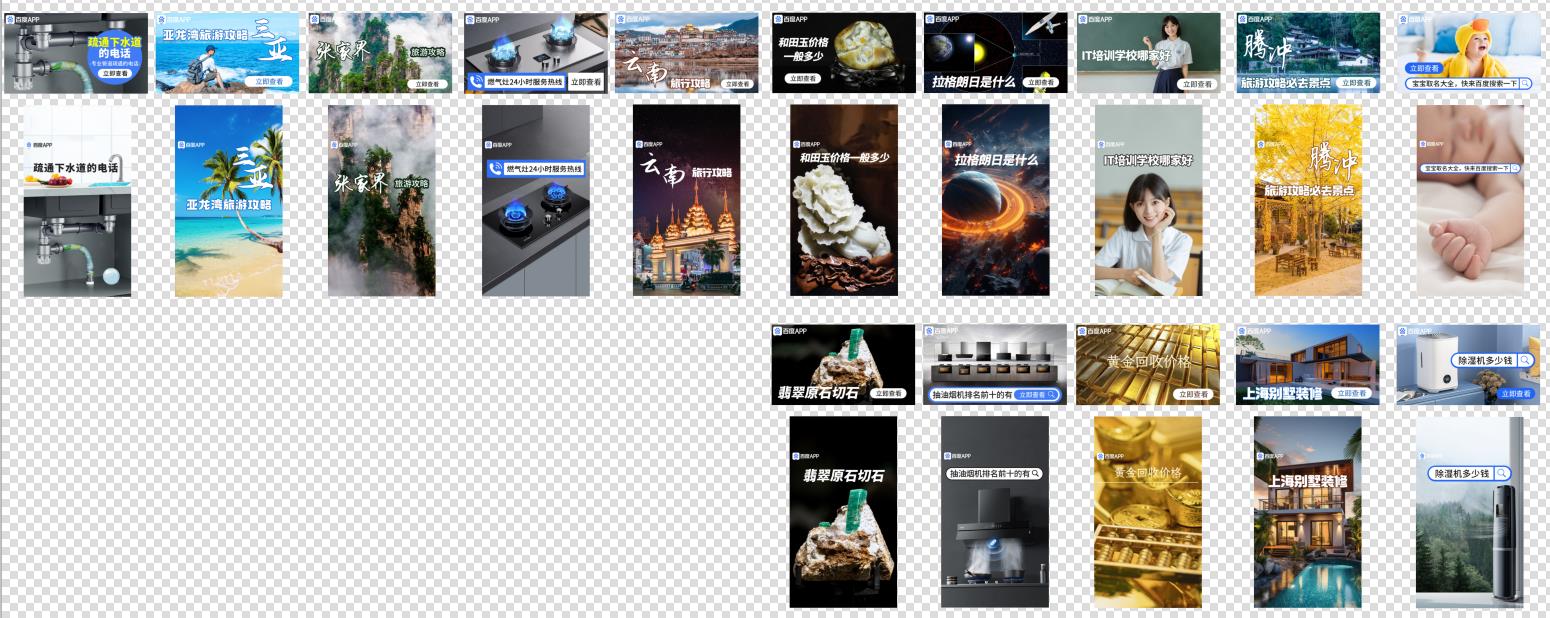1550x618 pixels.
Task: Select the landscape 上海别墅装修 banner
Action: pyautogui.click(x=1308, y=365)
